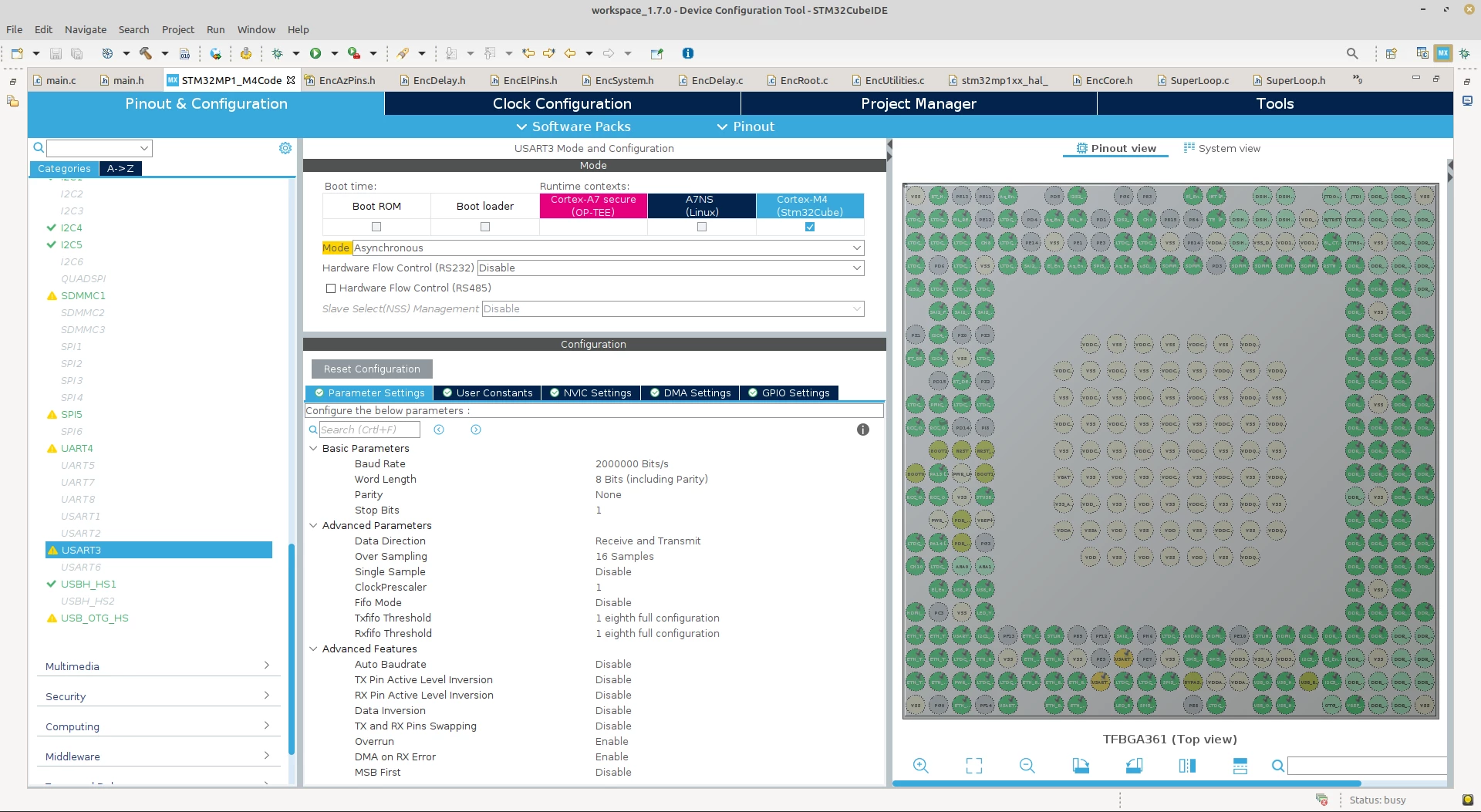
Task: Toggle Hardware Flow Control (RS485) checkbox
Action: (331, 288)
